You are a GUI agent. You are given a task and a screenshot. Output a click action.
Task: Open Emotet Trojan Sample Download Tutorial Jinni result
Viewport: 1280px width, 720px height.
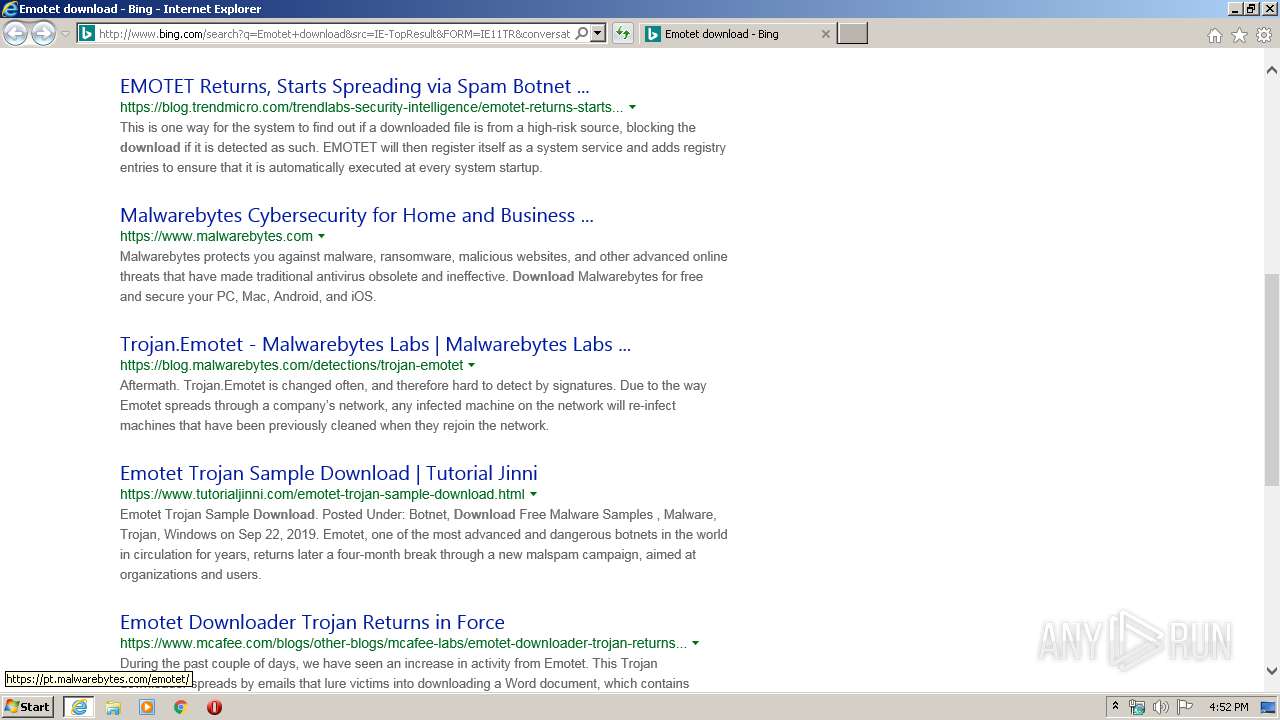[x=329, y=473]
